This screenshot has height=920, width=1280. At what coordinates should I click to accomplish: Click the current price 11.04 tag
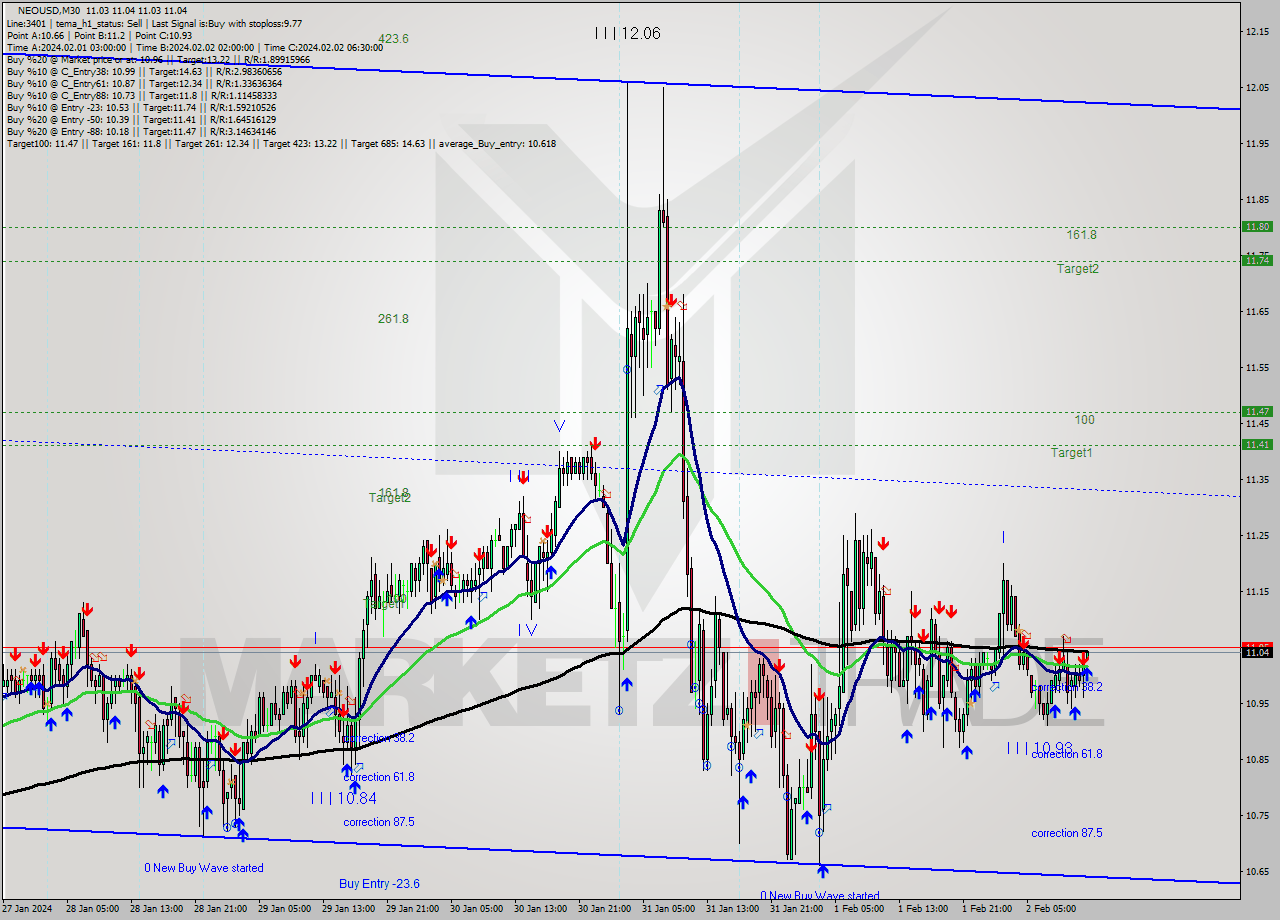[x=1257, y=652]
